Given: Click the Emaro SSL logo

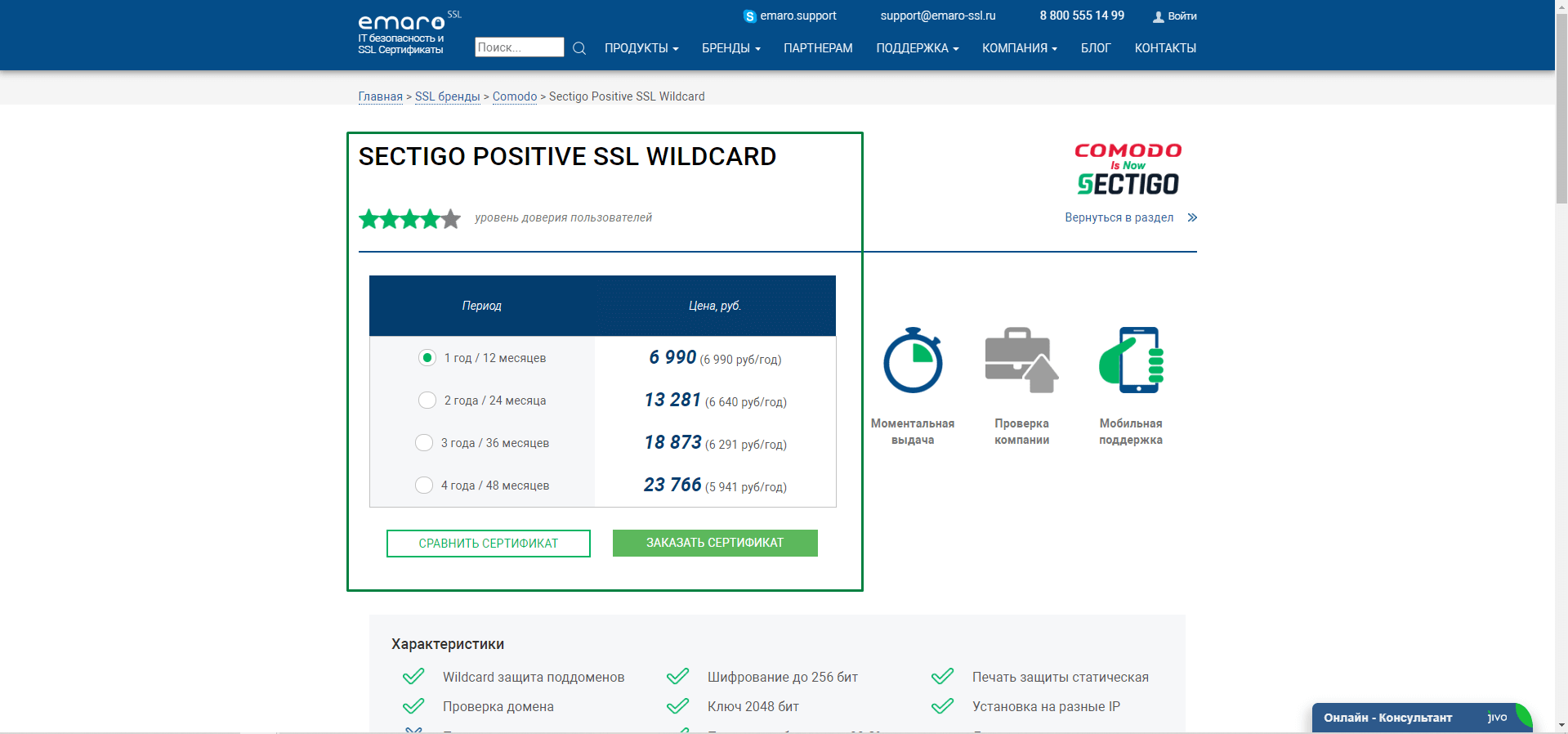Looking at the screenshot, I should [x=409, y=34].
